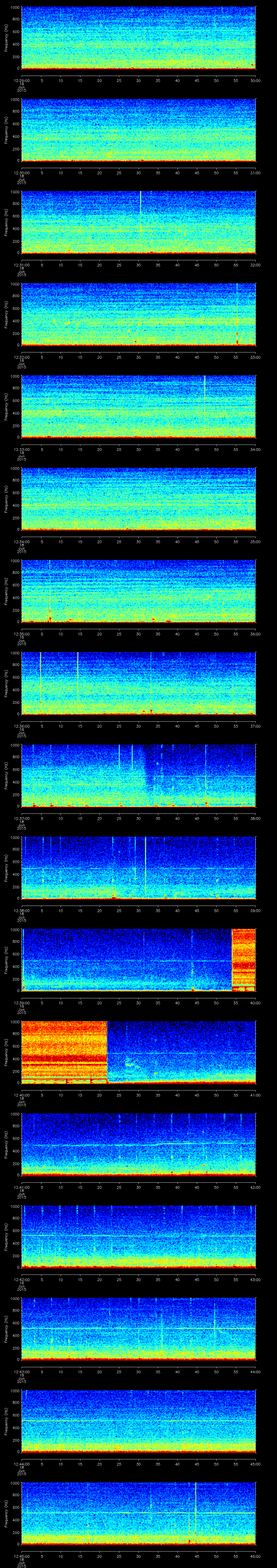Viewport: 277px width, 1568px height.
Task: Click the "12:37:00" start time label
Action: click(x=21, y=818)
